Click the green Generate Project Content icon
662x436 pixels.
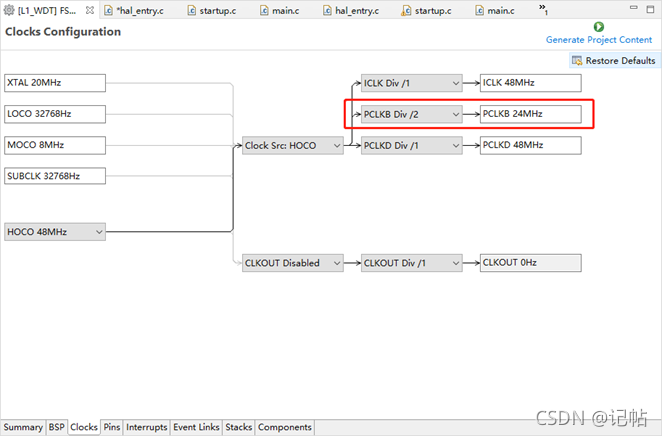coord(598,27)
